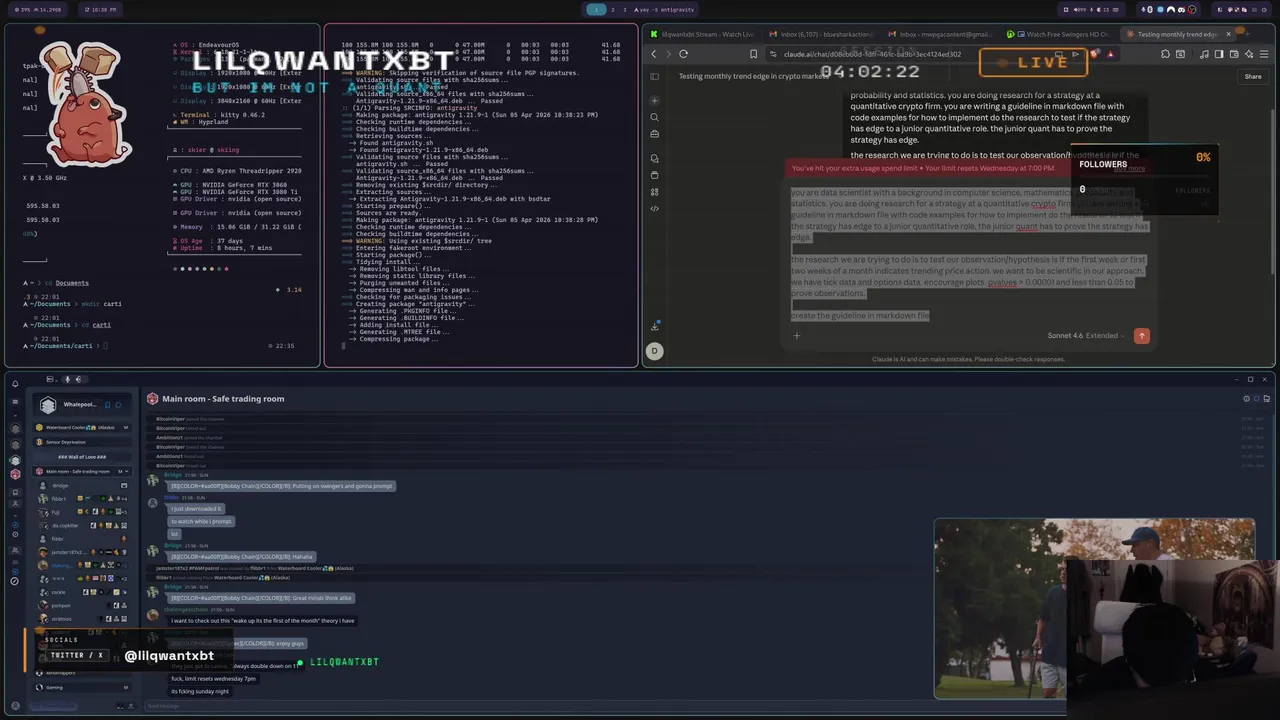Screen dimensions: 1280x720
Task: Select the Sensor Deprivation channel
Action: point(82,442)
